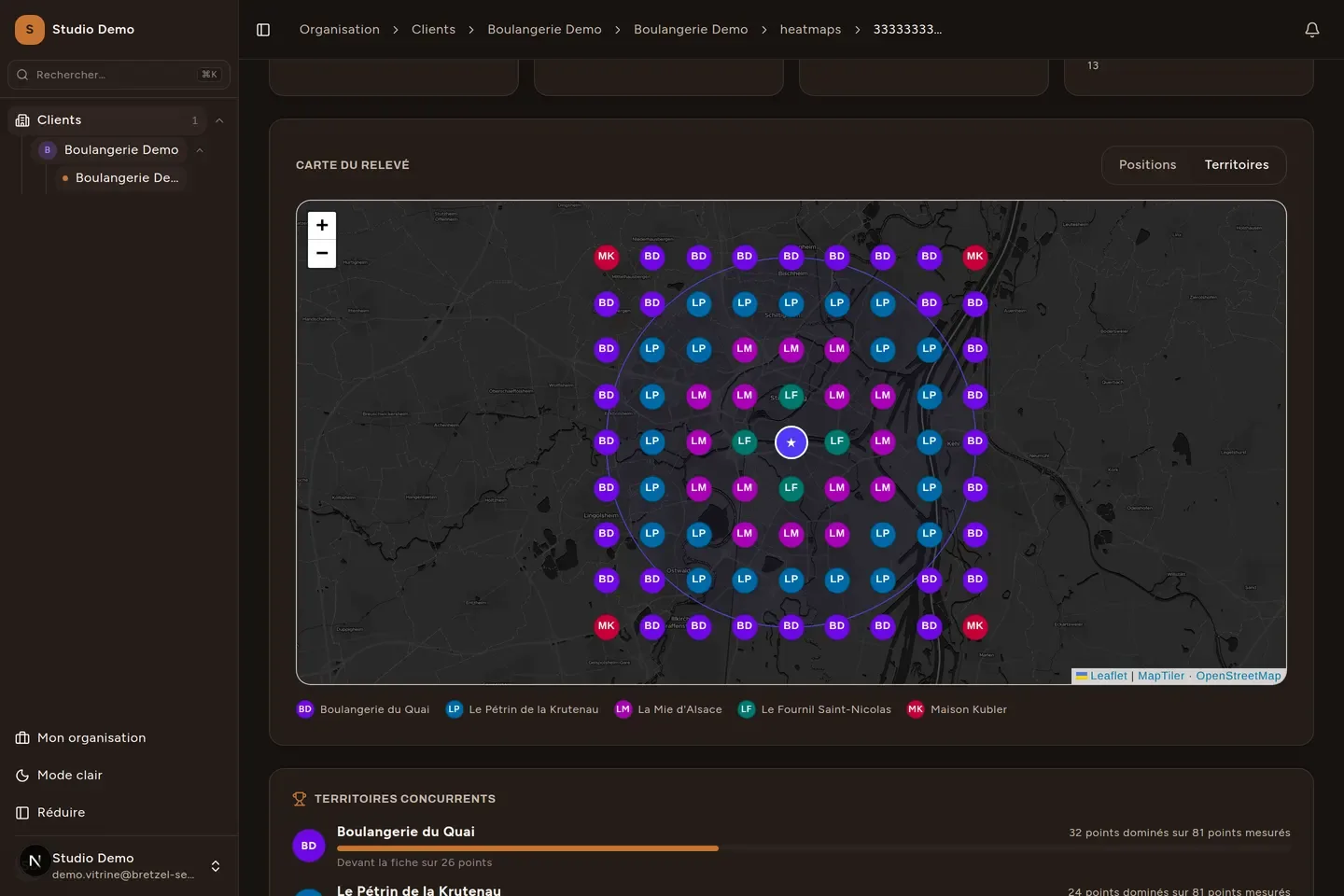Click the Studio Demo S logo
The width and height of the screenshot is (1344, 896).
pyautogui.click(x=30, y=30)
